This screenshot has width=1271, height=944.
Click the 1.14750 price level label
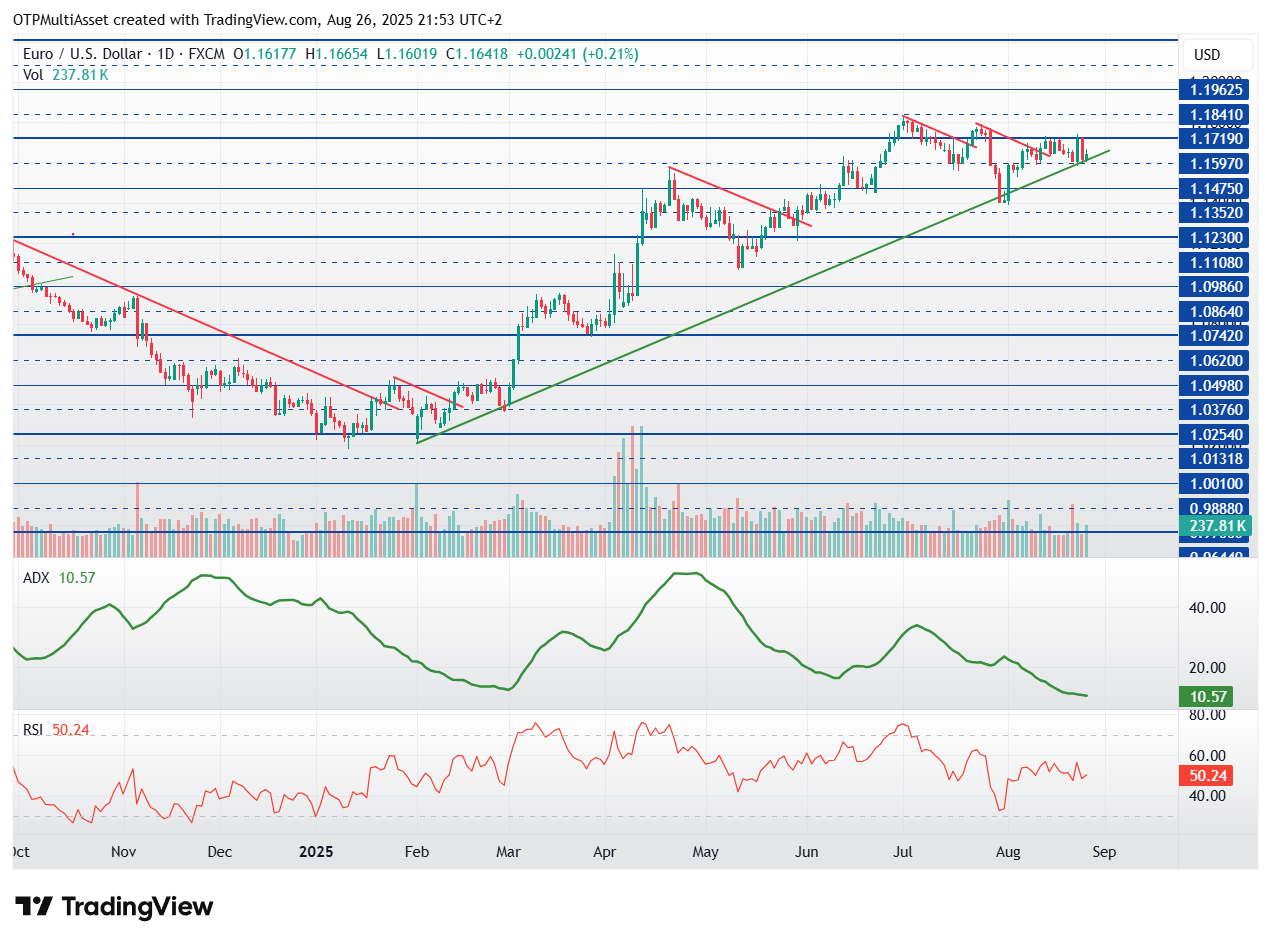(1216, 188)
